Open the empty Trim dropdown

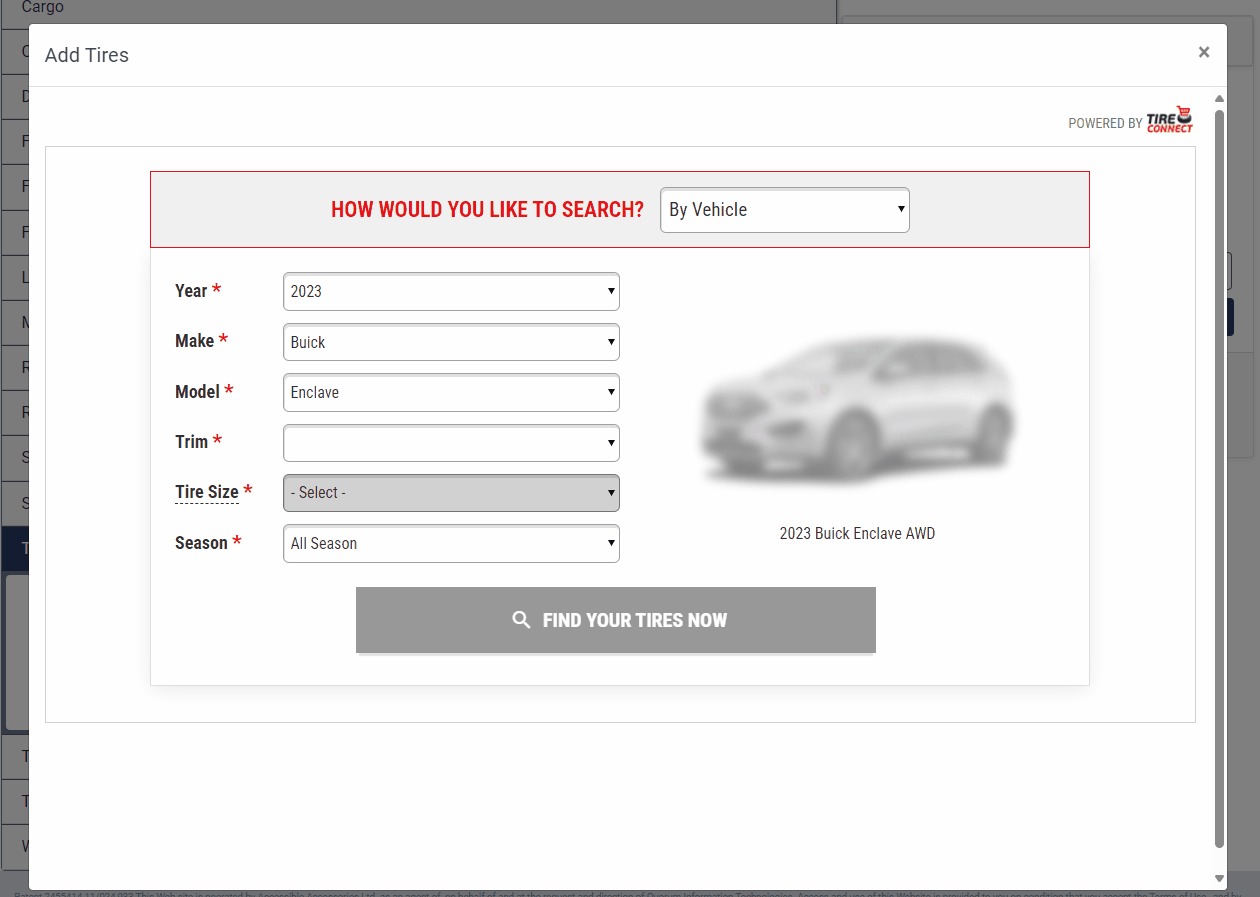click(451, 443)
